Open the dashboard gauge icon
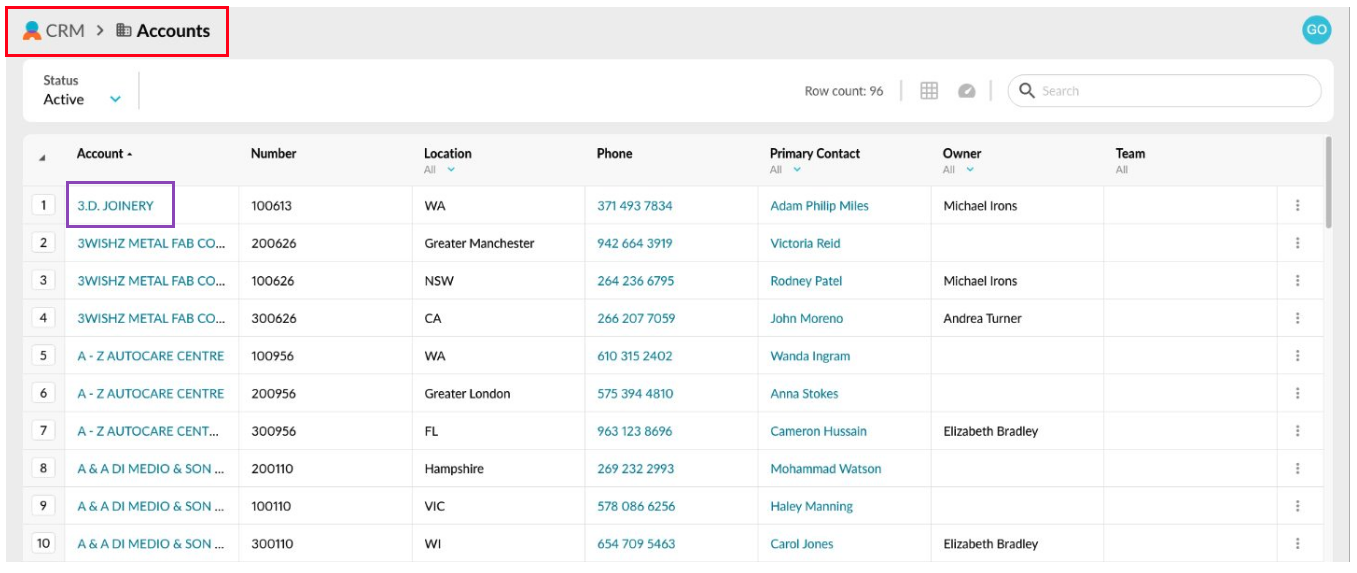 click(966, 91)
